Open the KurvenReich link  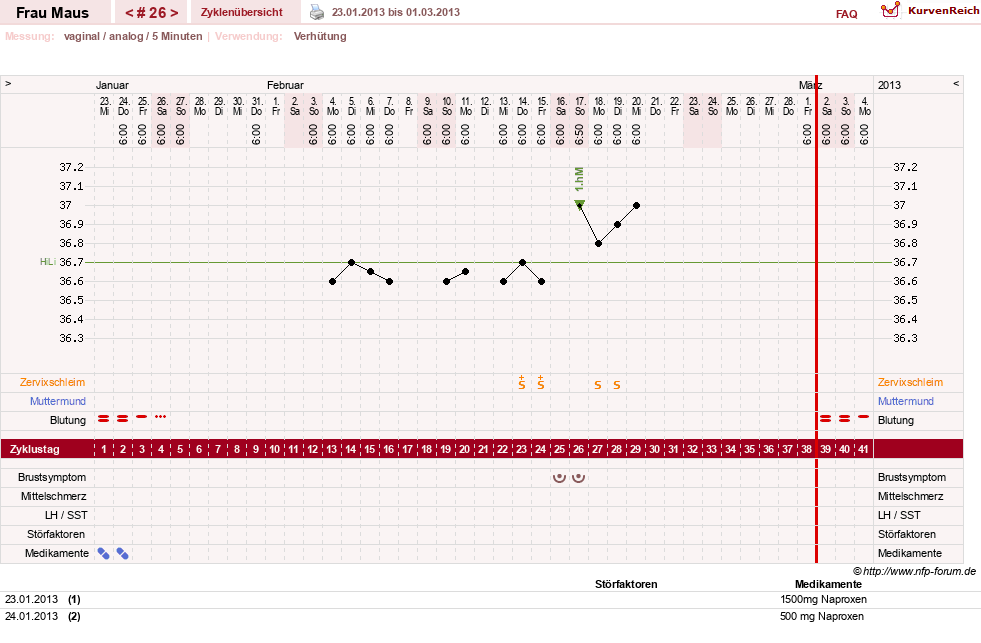point(943,11)
